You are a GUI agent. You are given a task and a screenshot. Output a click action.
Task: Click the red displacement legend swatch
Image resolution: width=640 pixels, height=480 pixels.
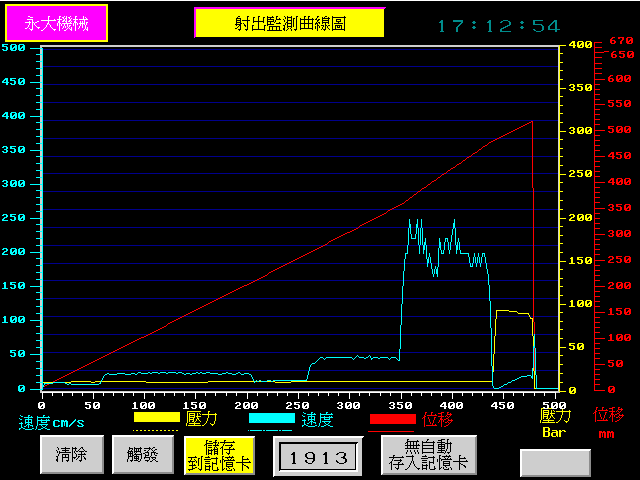(x=393, y=418)
